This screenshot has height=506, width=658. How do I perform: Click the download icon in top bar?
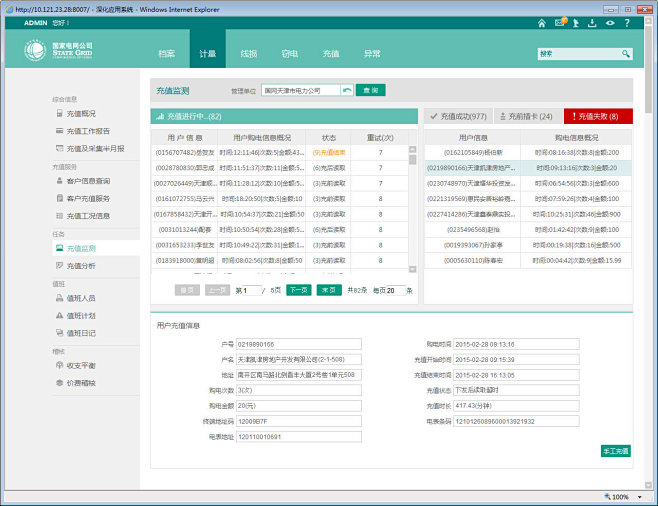[x=592, y=23]
